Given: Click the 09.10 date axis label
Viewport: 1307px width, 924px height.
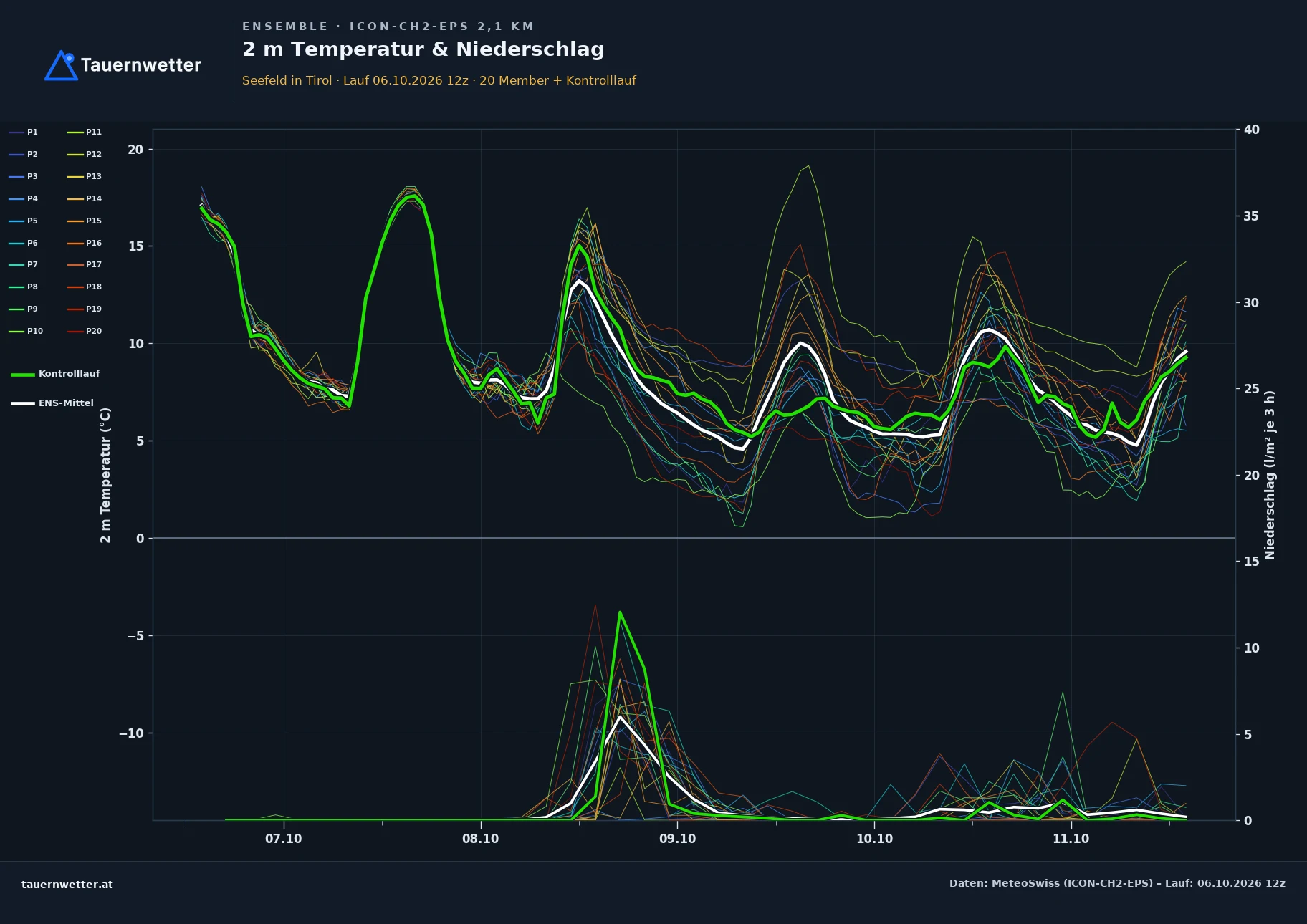Looking at the screenshot, I should pos(678,839).
